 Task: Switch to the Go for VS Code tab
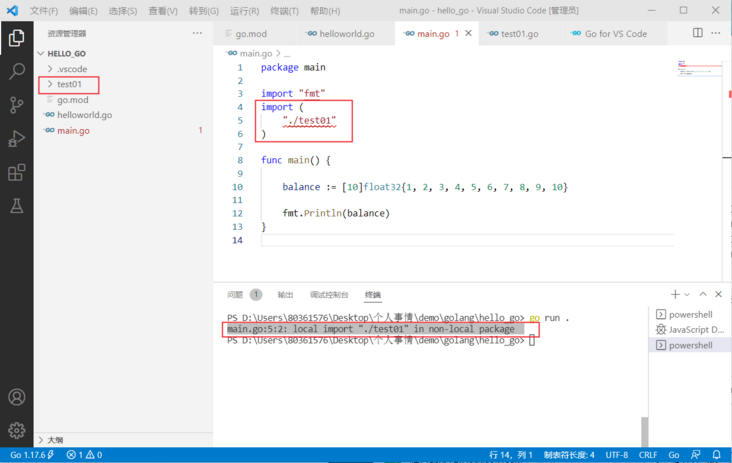click(x=615, y=34)
